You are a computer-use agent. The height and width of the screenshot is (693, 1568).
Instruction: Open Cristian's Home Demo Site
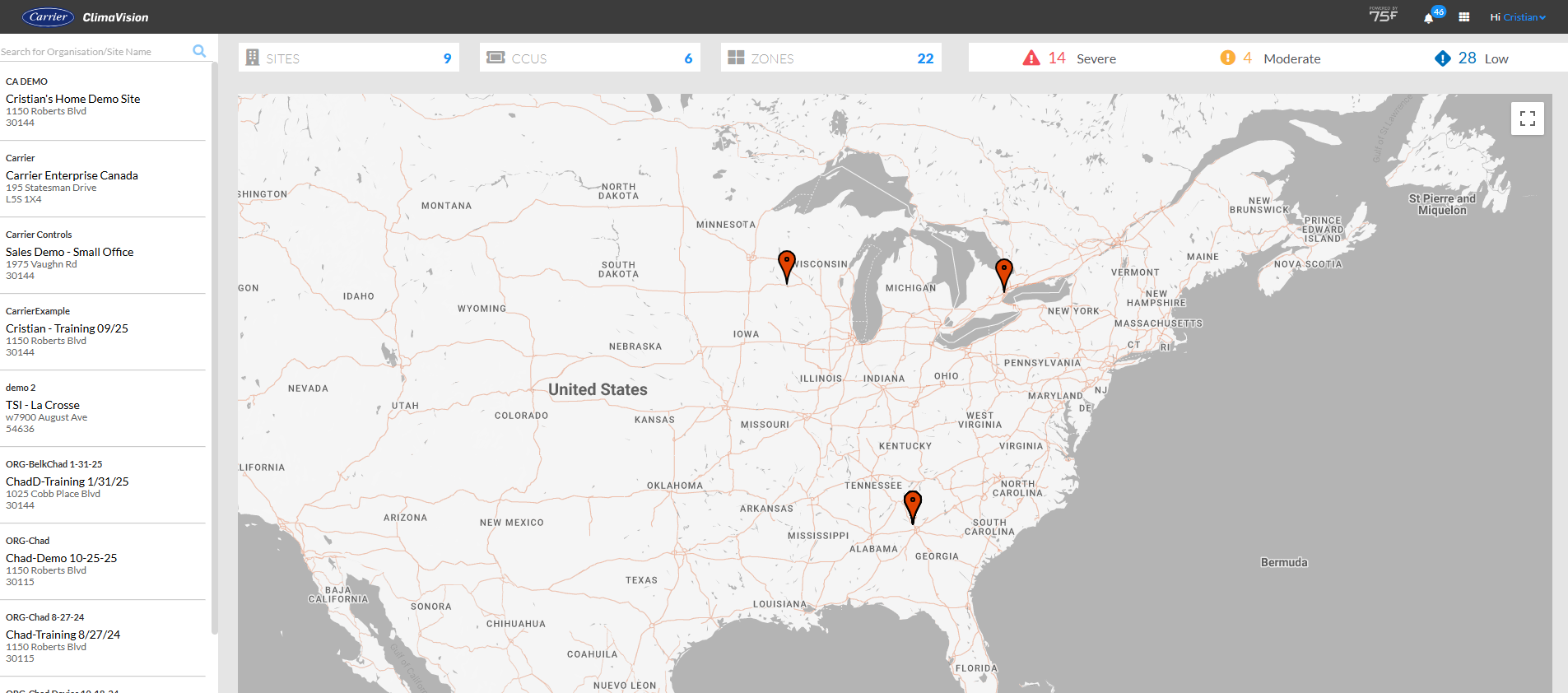click(x=73, y=99)
